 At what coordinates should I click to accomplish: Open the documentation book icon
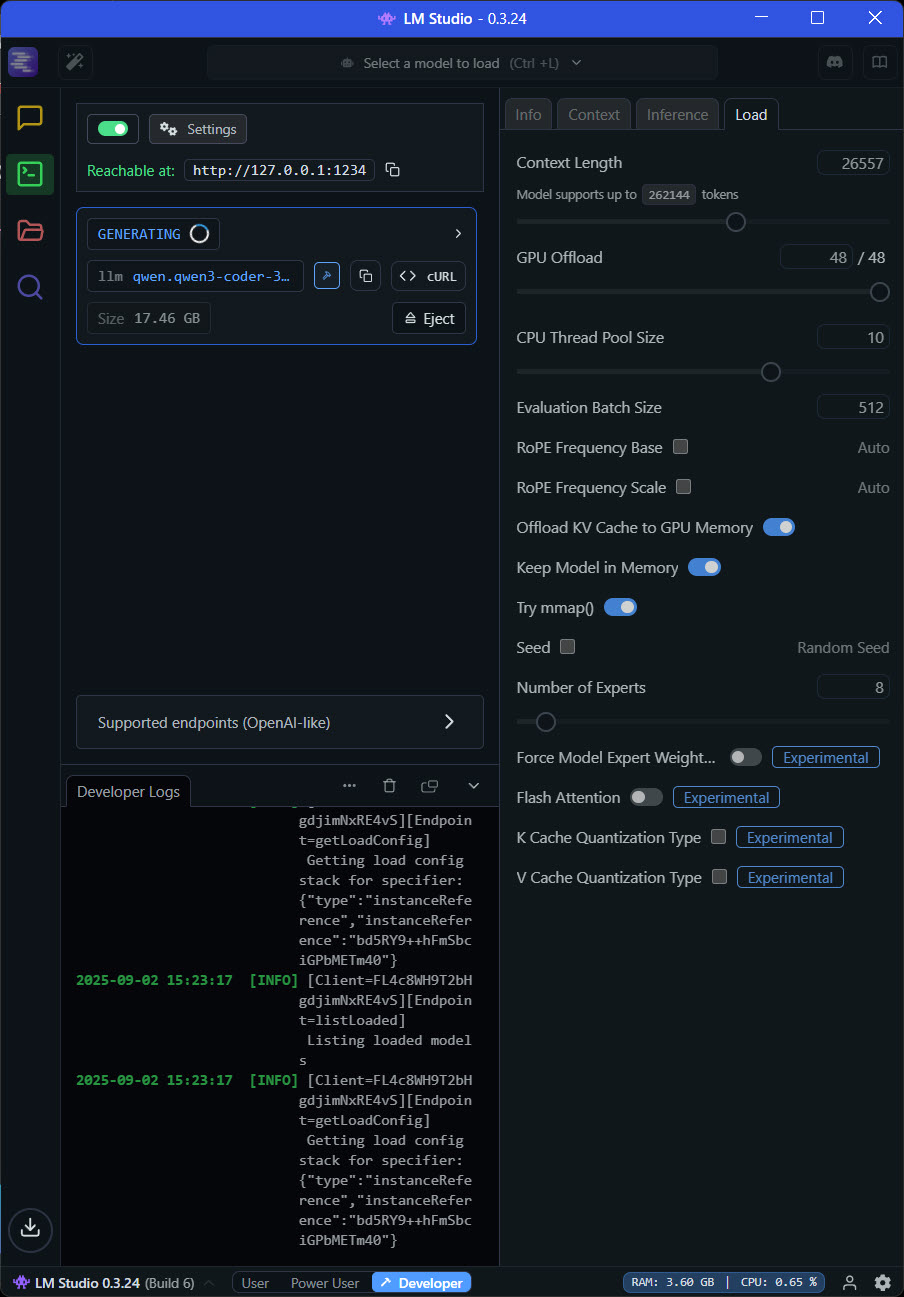pyautogui.click(x=879, y=62)
